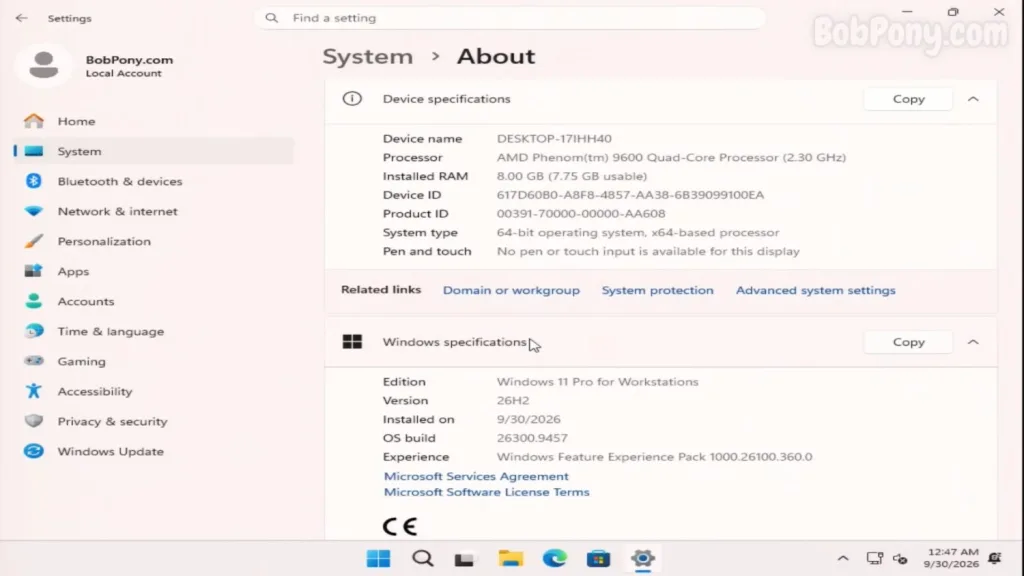The image size is (1024, 576).
Task: Click the Device ID value 617D60B0
Action: pyautogui.click(x=630, y=195)
